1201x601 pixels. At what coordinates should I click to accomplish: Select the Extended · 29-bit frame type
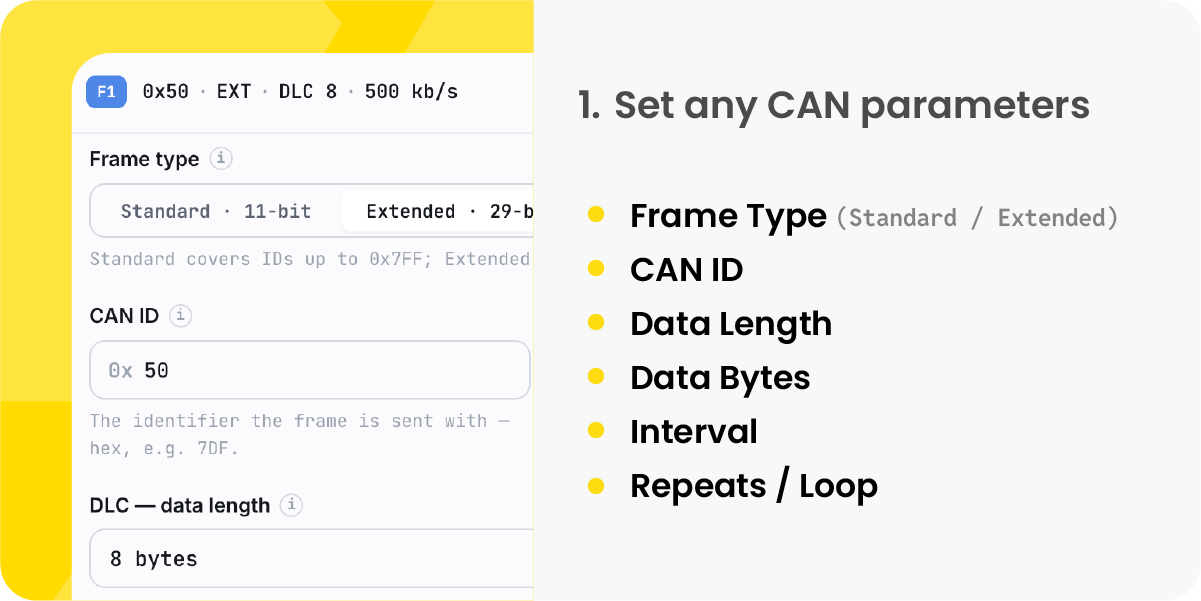(437, 211)
